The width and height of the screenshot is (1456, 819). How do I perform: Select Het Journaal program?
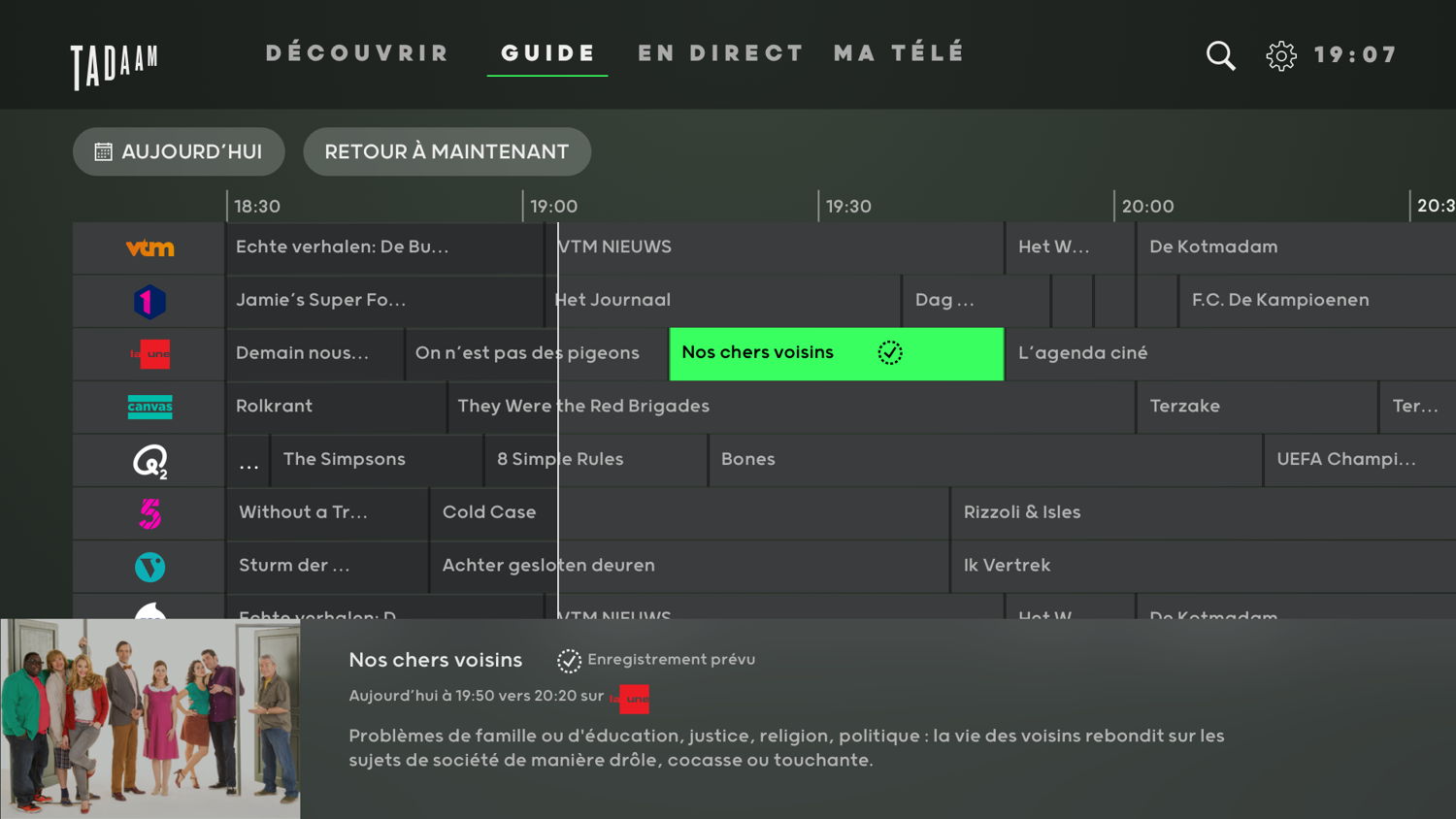point(723,301)
